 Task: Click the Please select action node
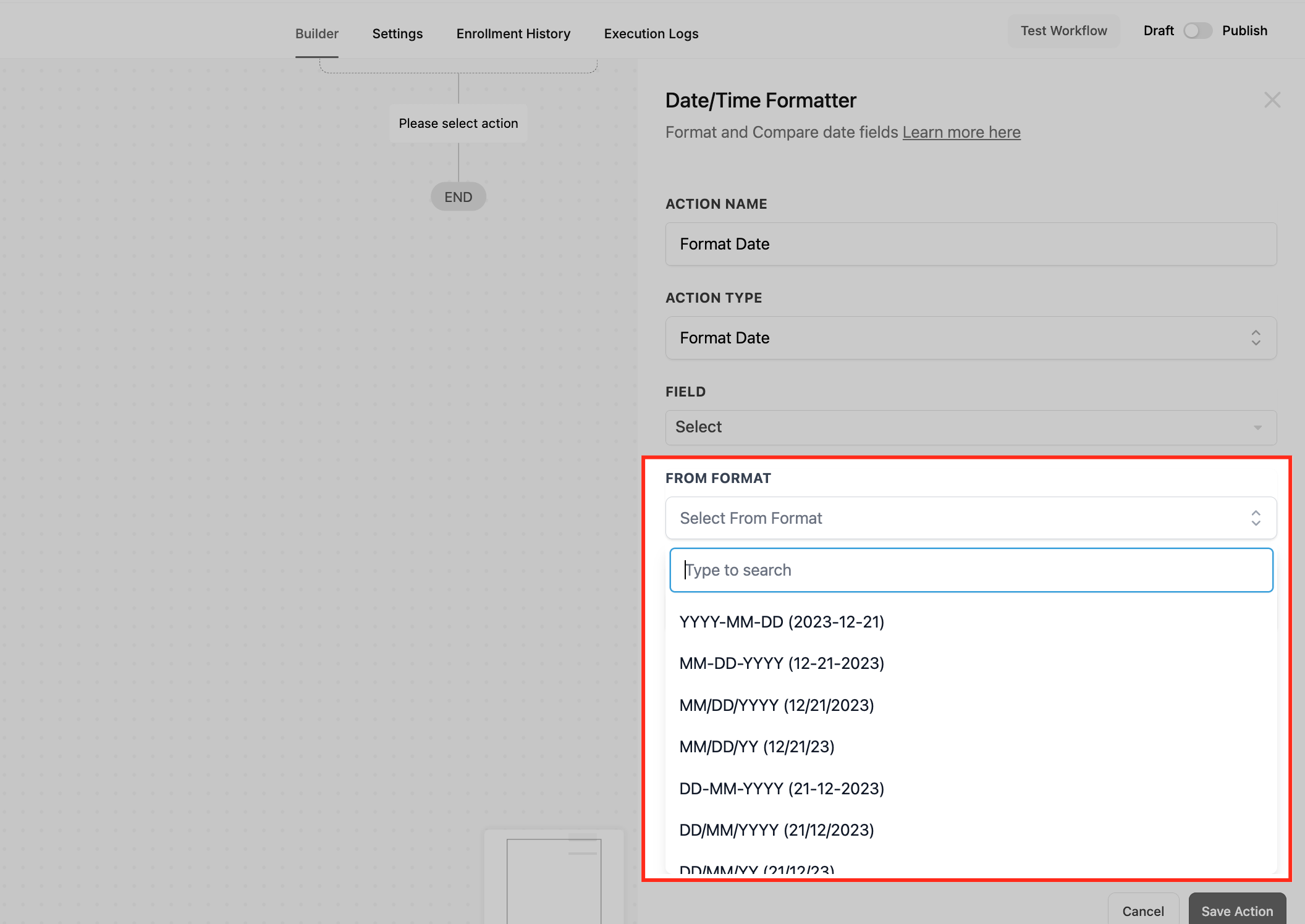(x=458, y=124)
